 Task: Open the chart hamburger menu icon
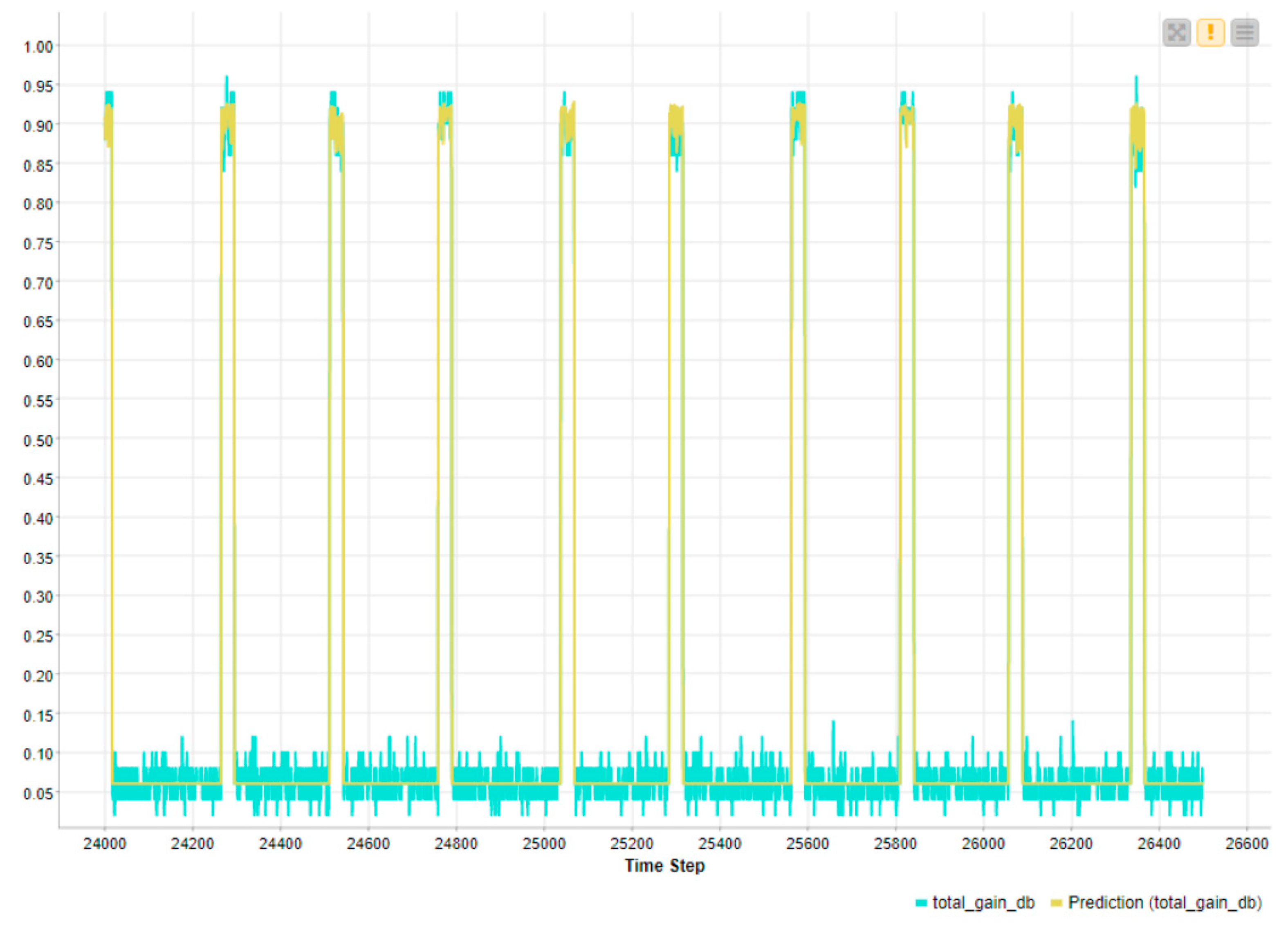coord(1244,32)
